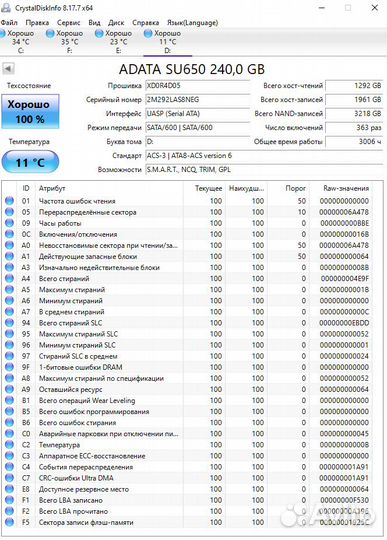Select row 'Часы работы'
The width and height of the screenshot is (387, 540).
click(x=188, y=223)
